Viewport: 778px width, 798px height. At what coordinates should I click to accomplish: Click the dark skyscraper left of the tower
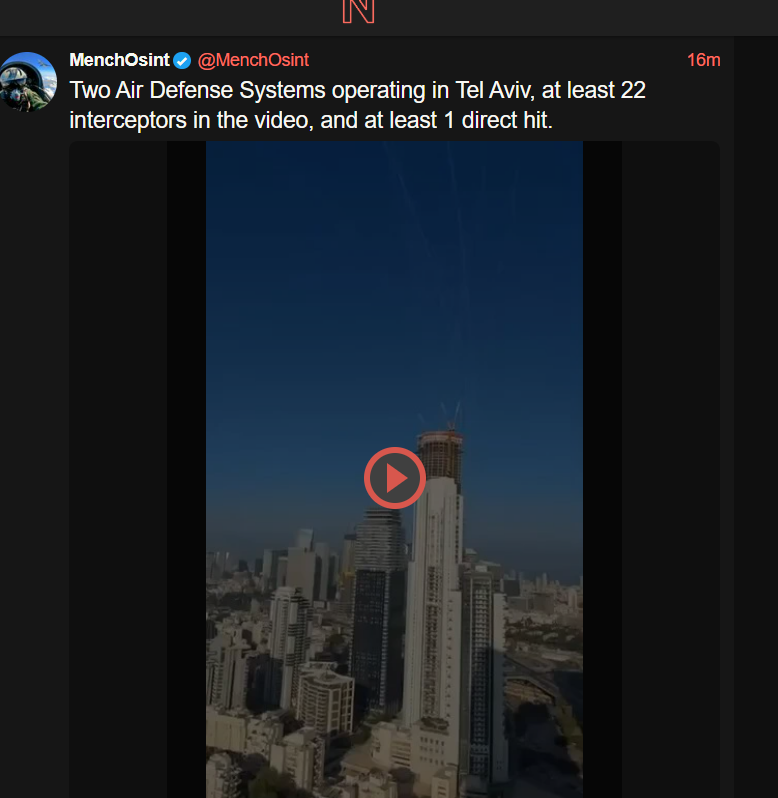coord(379,611)
